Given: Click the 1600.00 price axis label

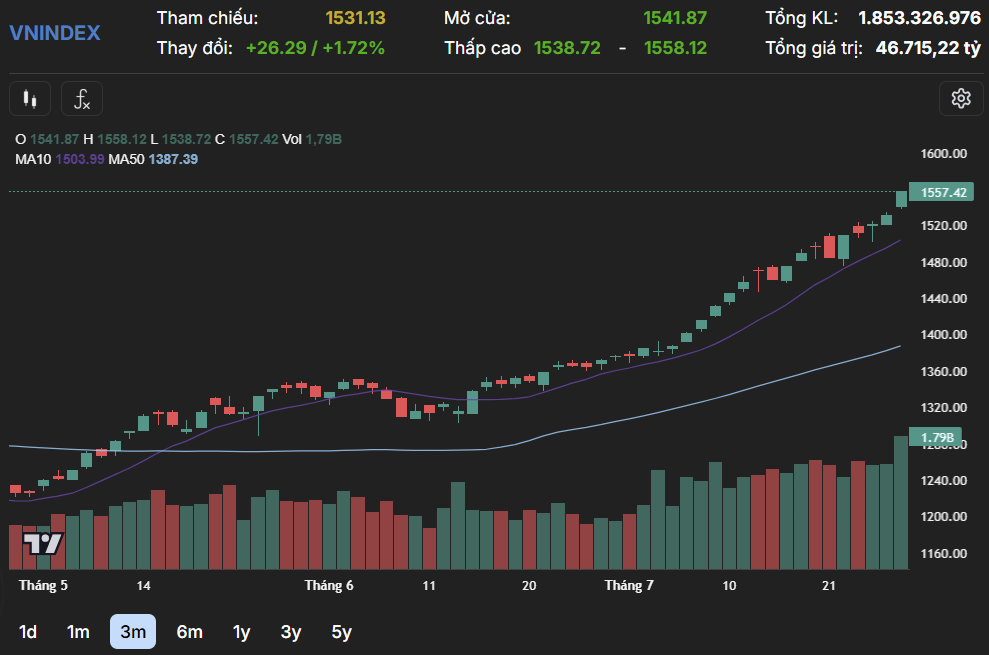Looking at the screenshot, I should point(943,154).
